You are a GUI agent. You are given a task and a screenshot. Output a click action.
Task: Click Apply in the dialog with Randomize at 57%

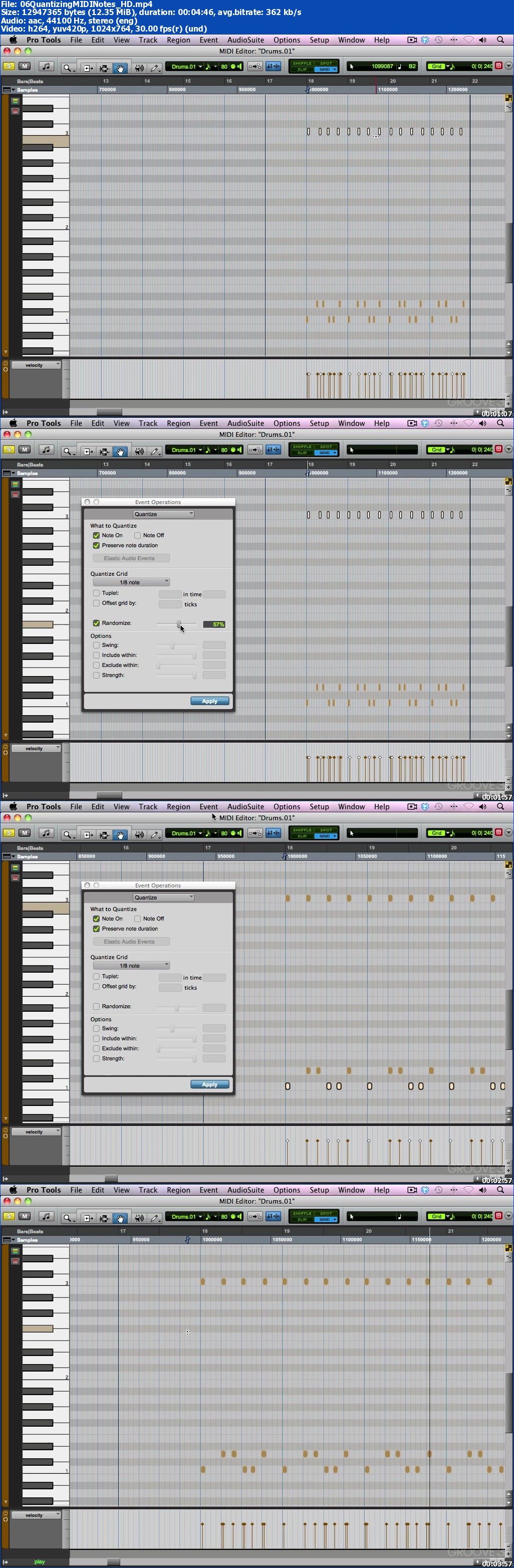209,701
